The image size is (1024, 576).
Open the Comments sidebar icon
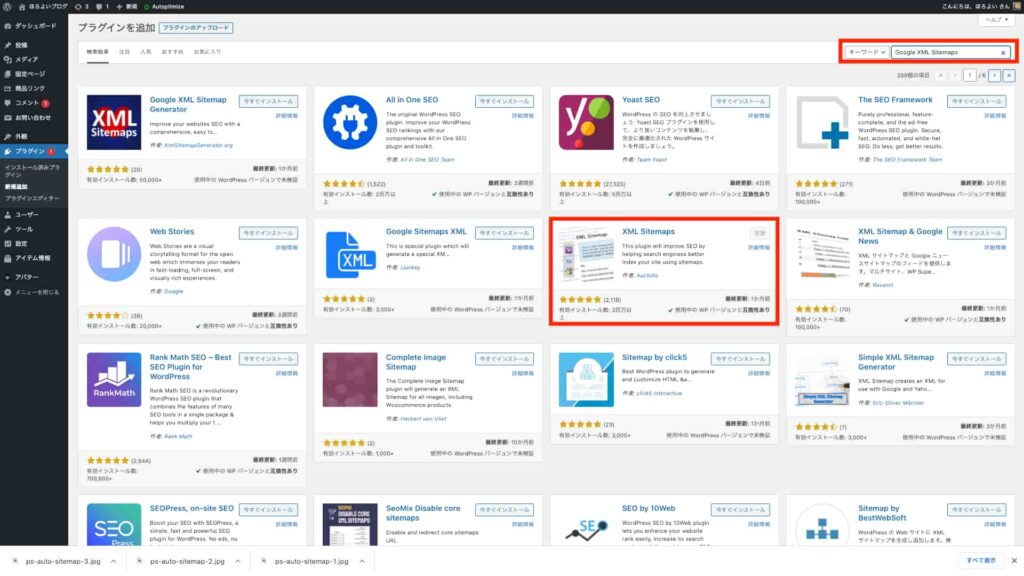pos(7,103)
